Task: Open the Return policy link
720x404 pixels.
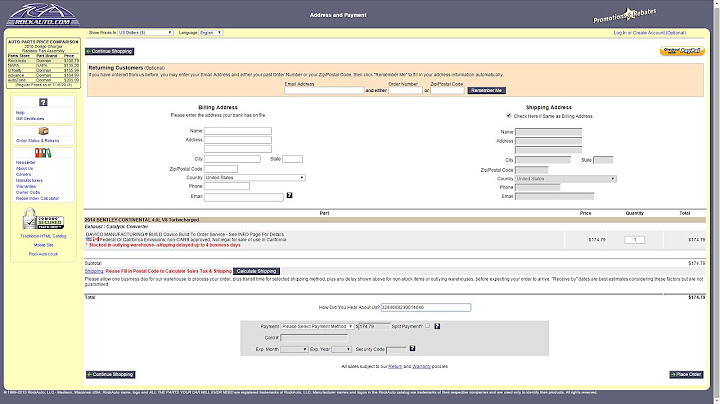Action: pos(395,366)
